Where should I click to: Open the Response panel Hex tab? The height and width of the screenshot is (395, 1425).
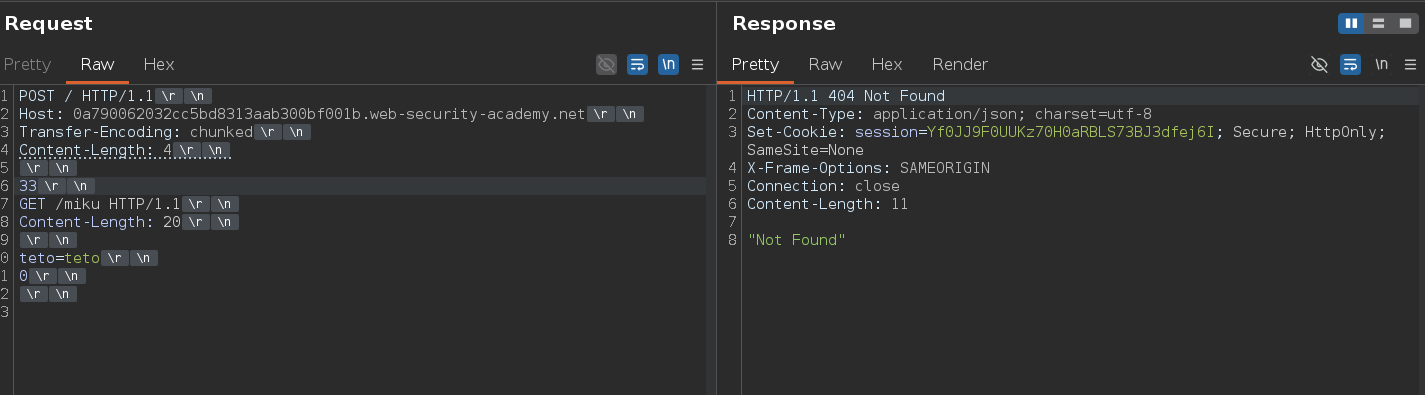(887, 64)
